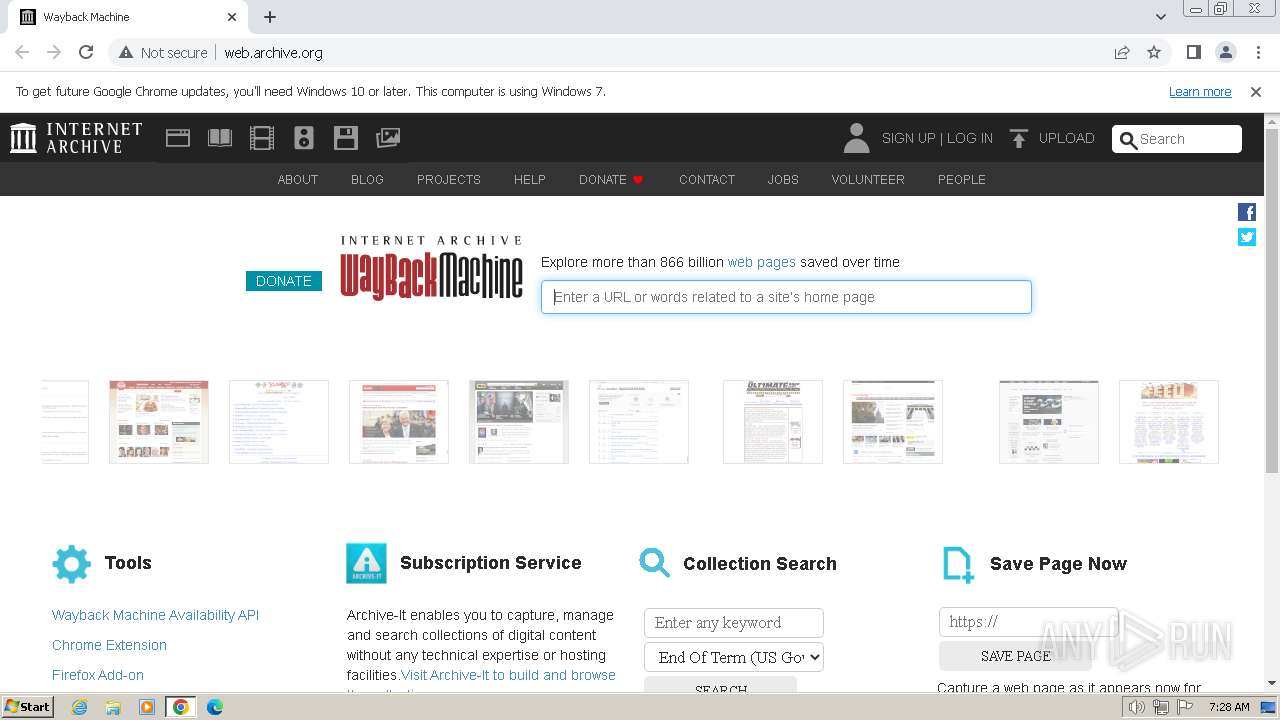This screenshot has width=1280, height=720.
Task: Bookmark this tab with star icon
Action: coord(1154,52)
